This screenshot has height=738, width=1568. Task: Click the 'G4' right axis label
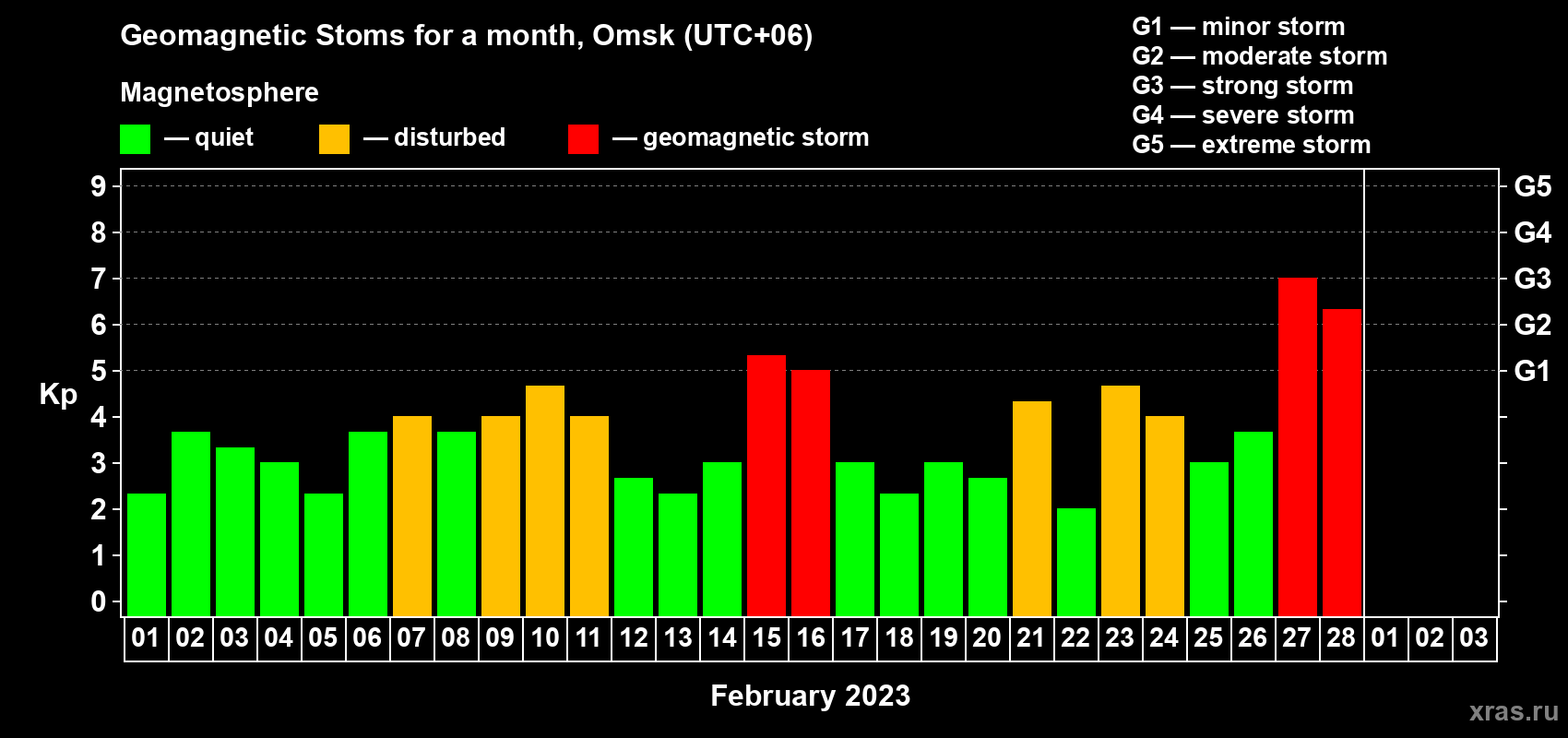1533,232
